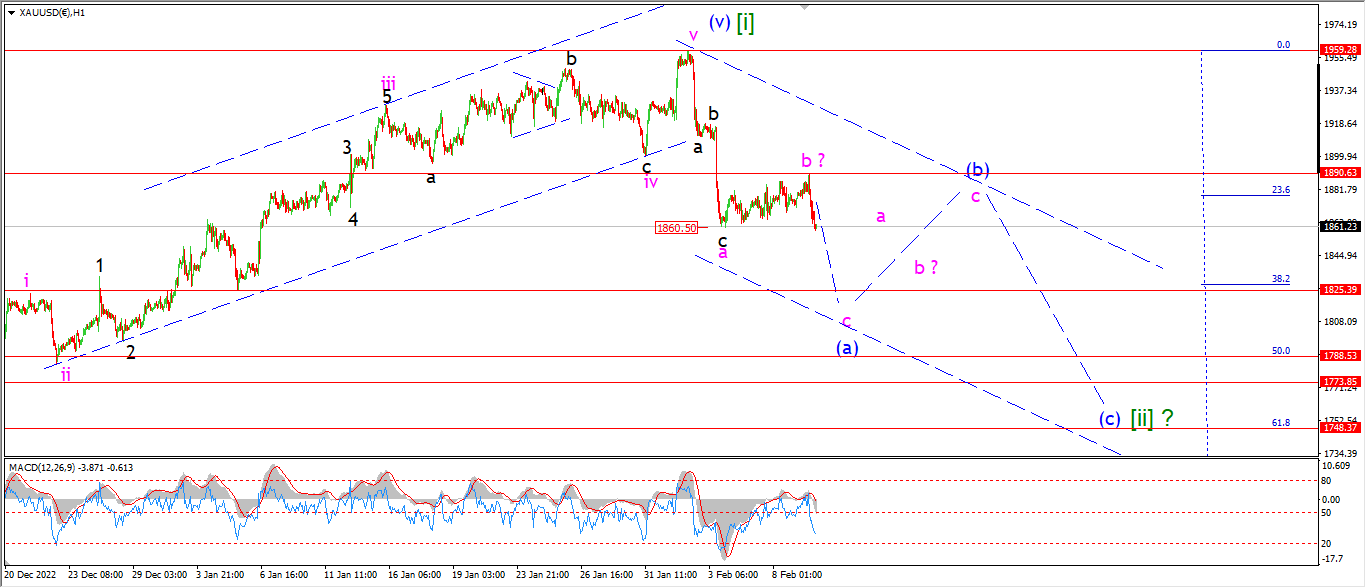Select the 1825.39 horizontal level tag
This screenshot has width=1366, height=588.
1339,290
